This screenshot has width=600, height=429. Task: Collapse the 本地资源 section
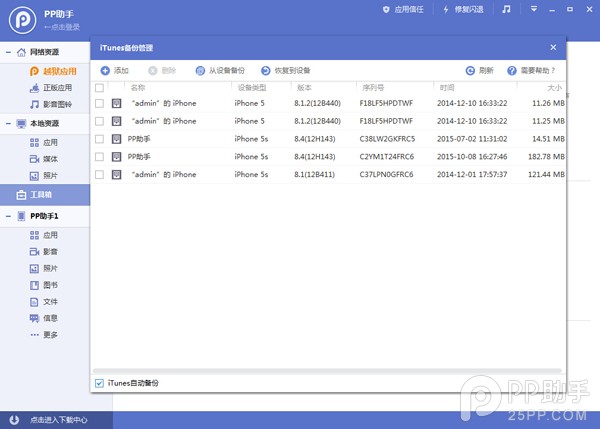[8, 124]
